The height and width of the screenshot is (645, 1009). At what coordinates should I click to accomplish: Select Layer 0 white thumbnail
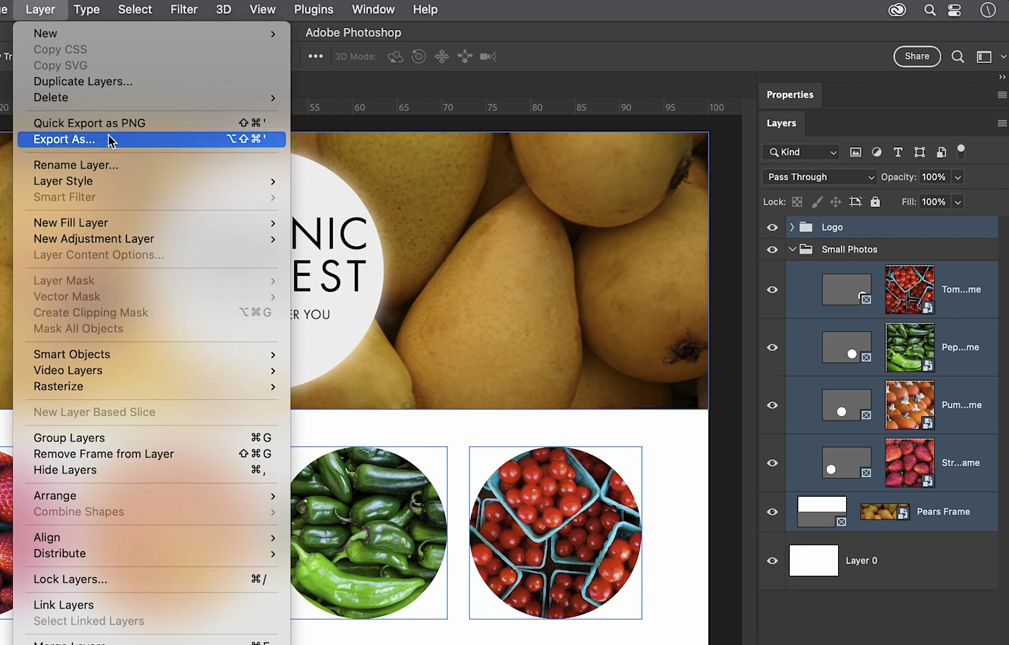(814, 561)
